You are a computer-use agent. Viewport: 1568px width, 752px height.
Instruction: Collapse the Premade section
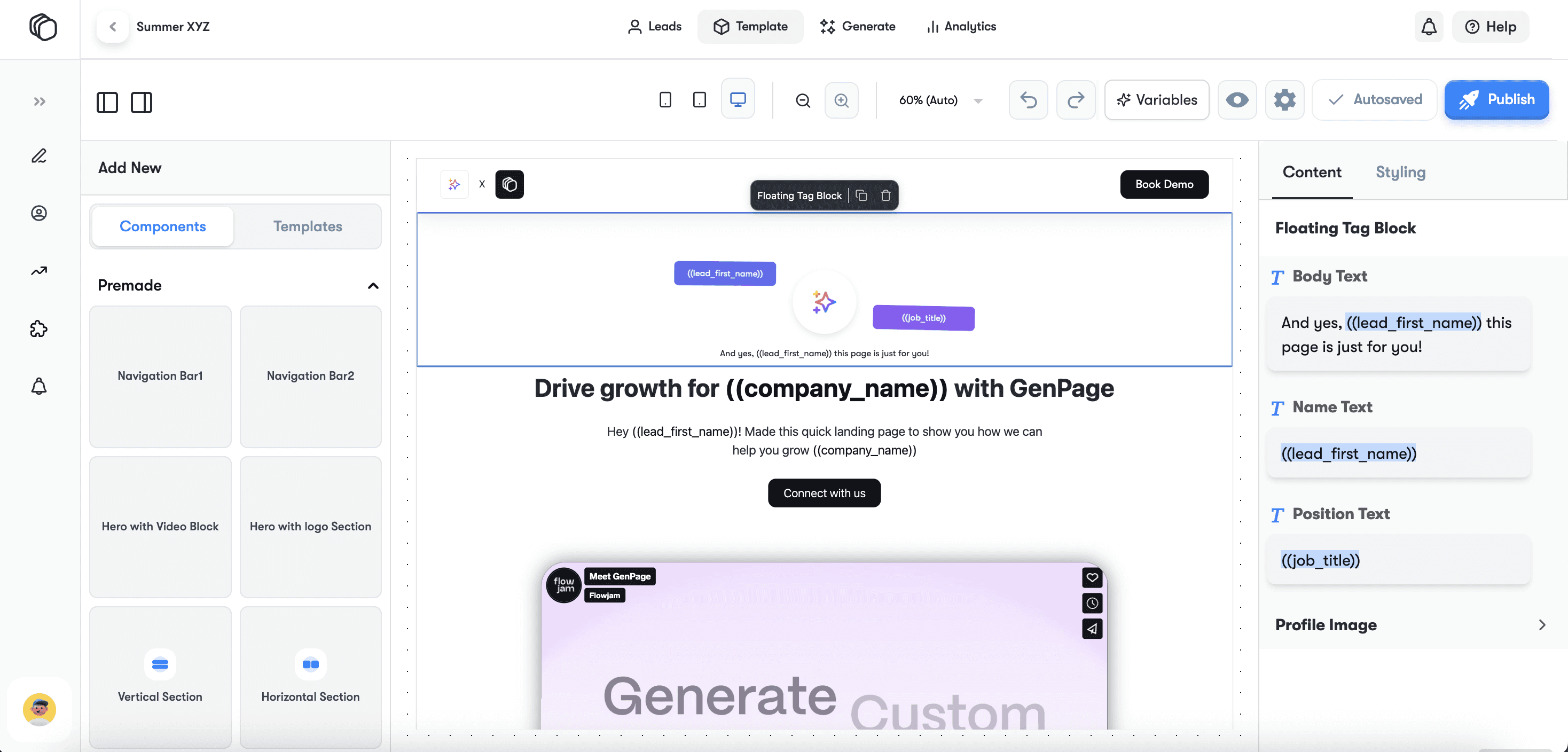click(373, 286)
